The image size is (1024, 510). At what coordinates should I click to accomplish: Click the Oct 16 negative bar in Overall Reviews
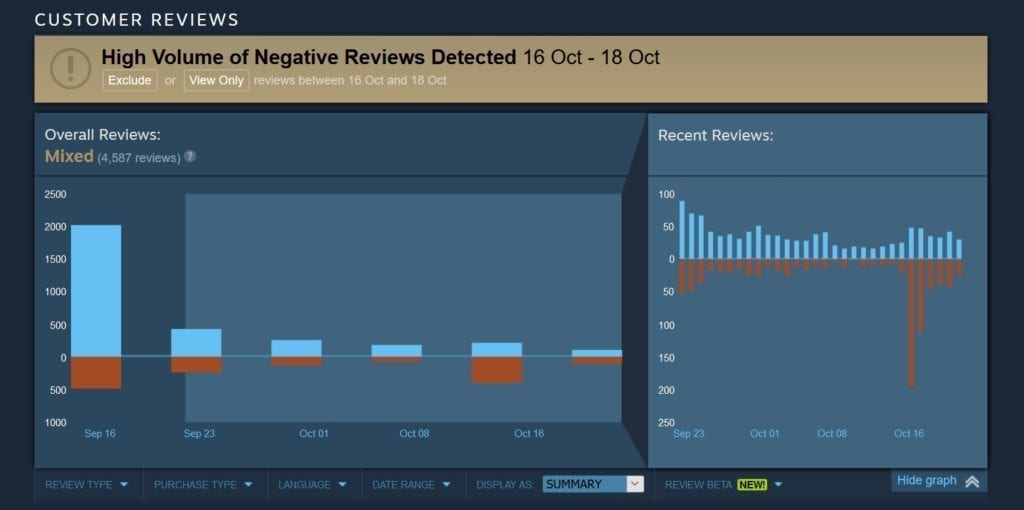pos(496,369)
